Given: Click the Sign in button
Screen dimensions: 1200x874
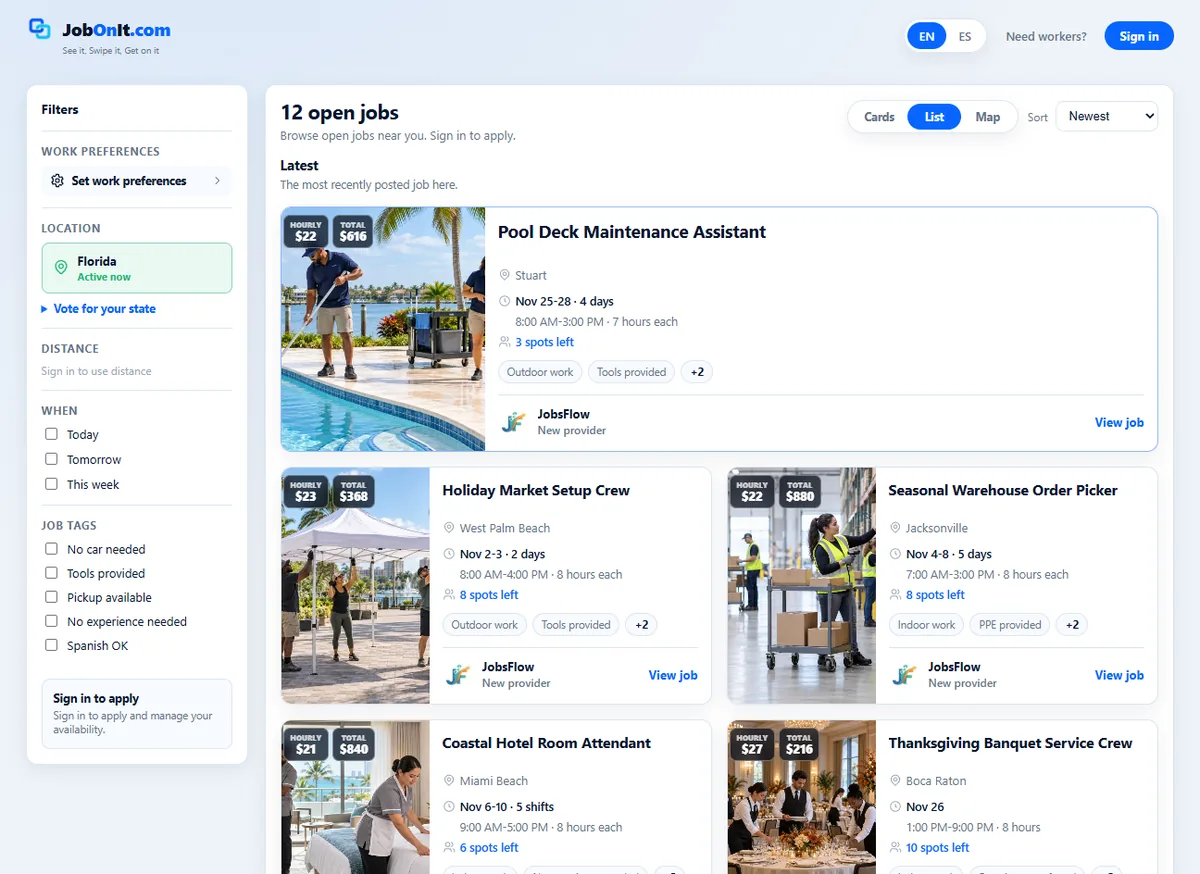Looking at the screenshot, I should coord(1139,36).
